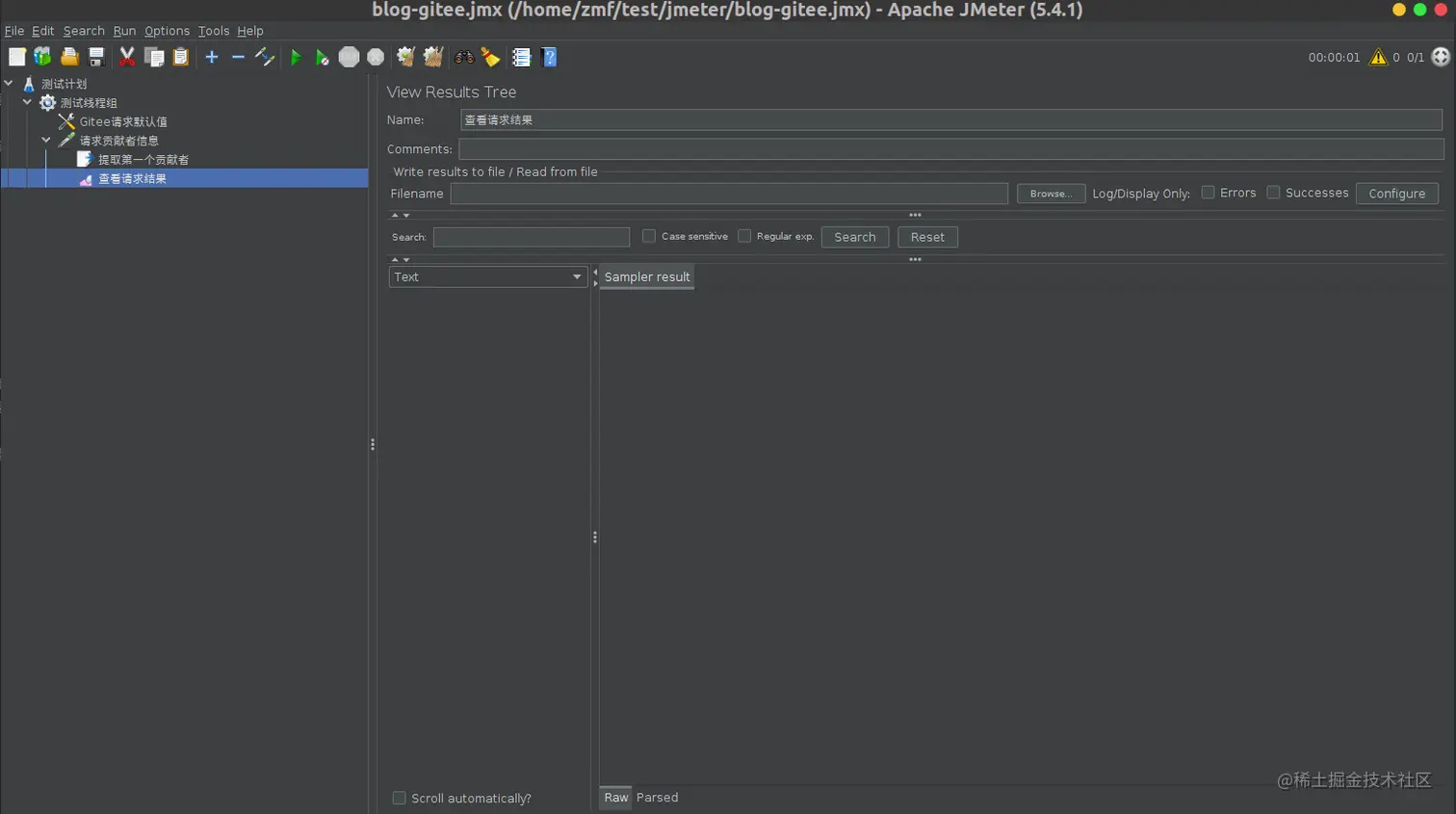The image size is (1456, 814).
Task: Click the Search text input field
Action: (532, 237)
